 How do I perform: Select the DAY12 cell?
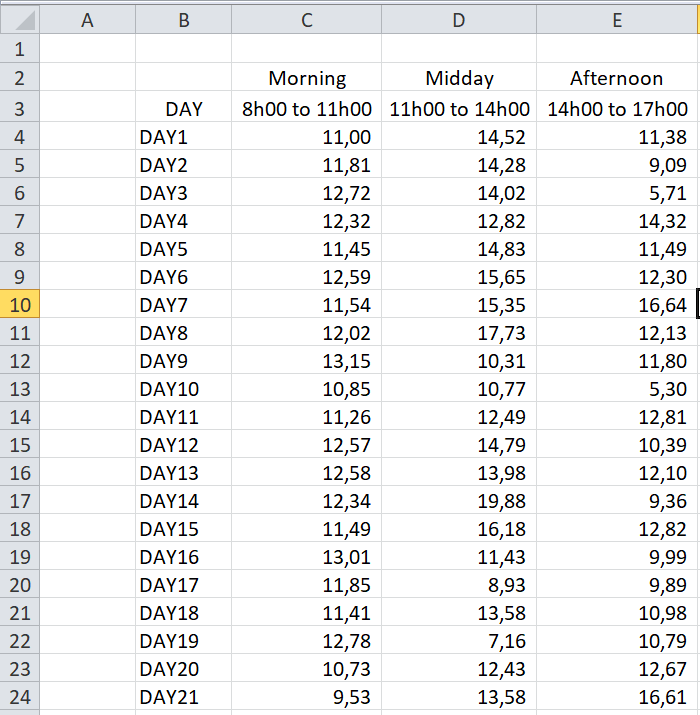point(183,445)
